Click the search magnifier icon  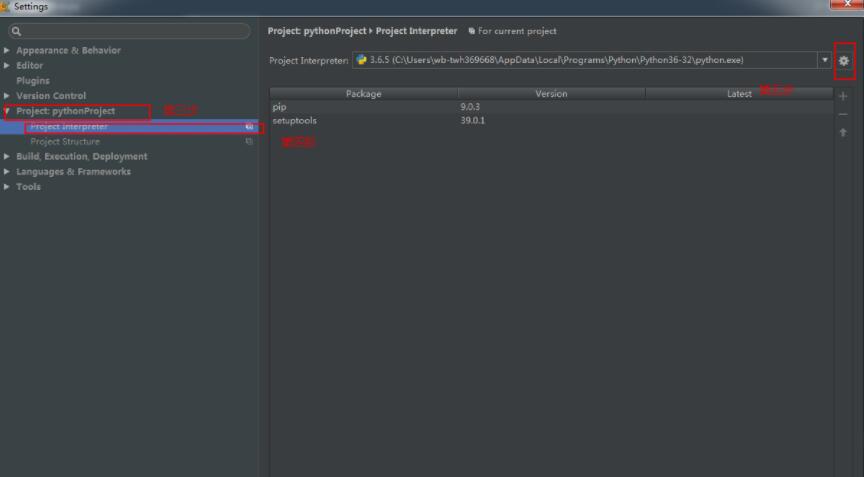pos(16,31)
